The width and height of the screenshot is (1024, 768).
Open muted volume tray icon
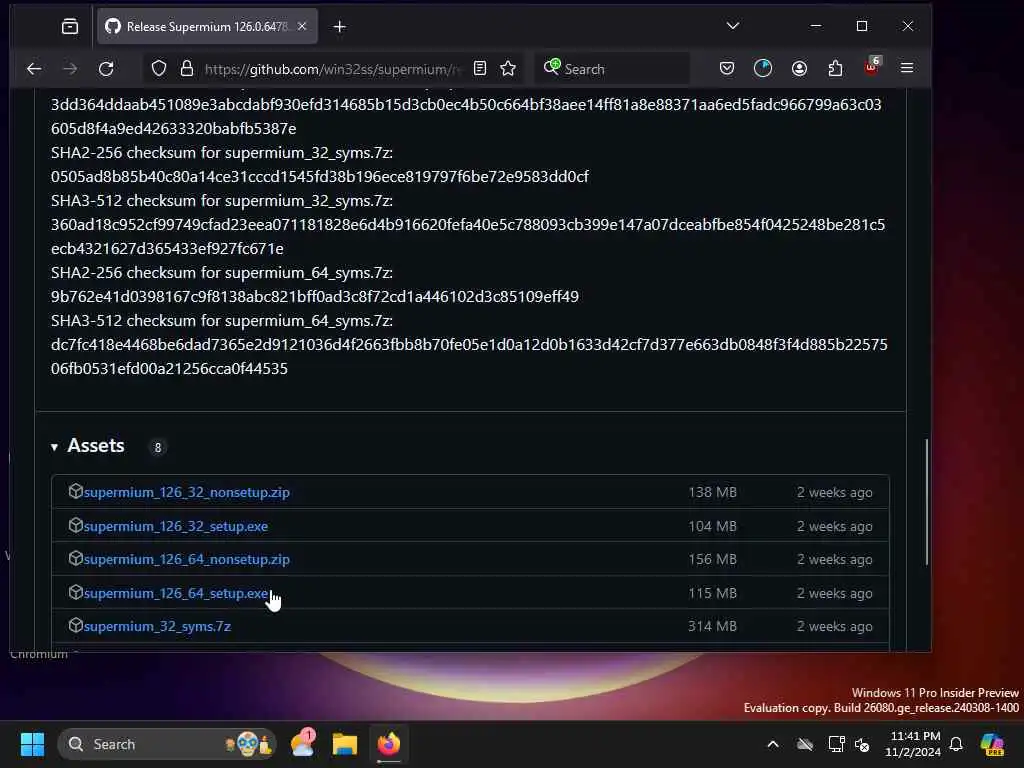pyautogui.click(x=863, y=744)
